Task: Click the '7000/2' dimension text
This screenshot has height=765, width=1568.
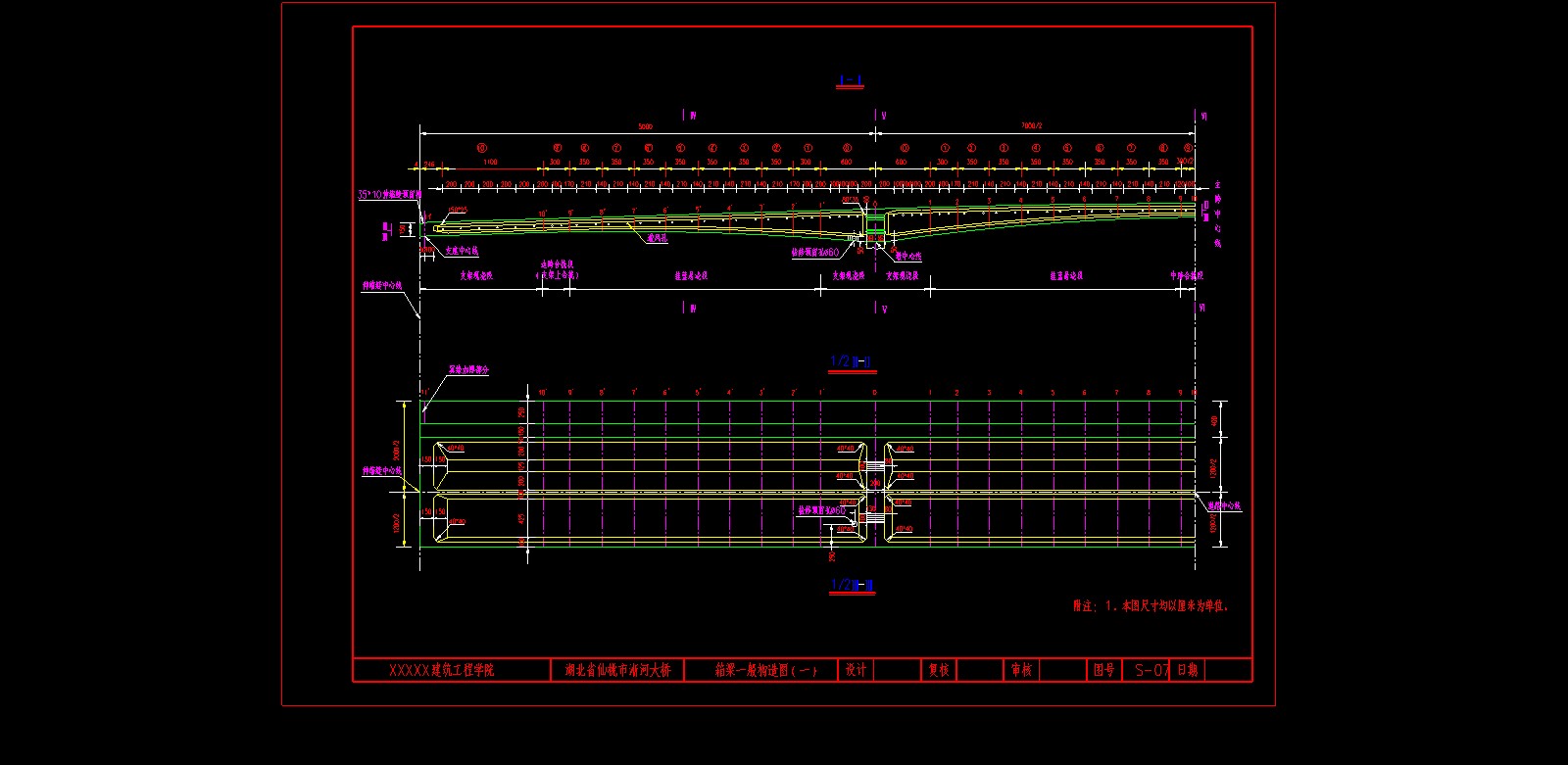Action: (1032, 126)
